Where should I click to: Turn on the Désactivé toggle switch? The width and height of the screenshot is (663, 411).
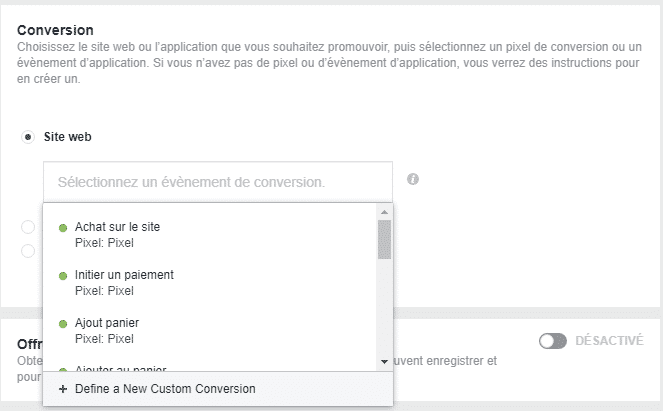pos(553,341)
